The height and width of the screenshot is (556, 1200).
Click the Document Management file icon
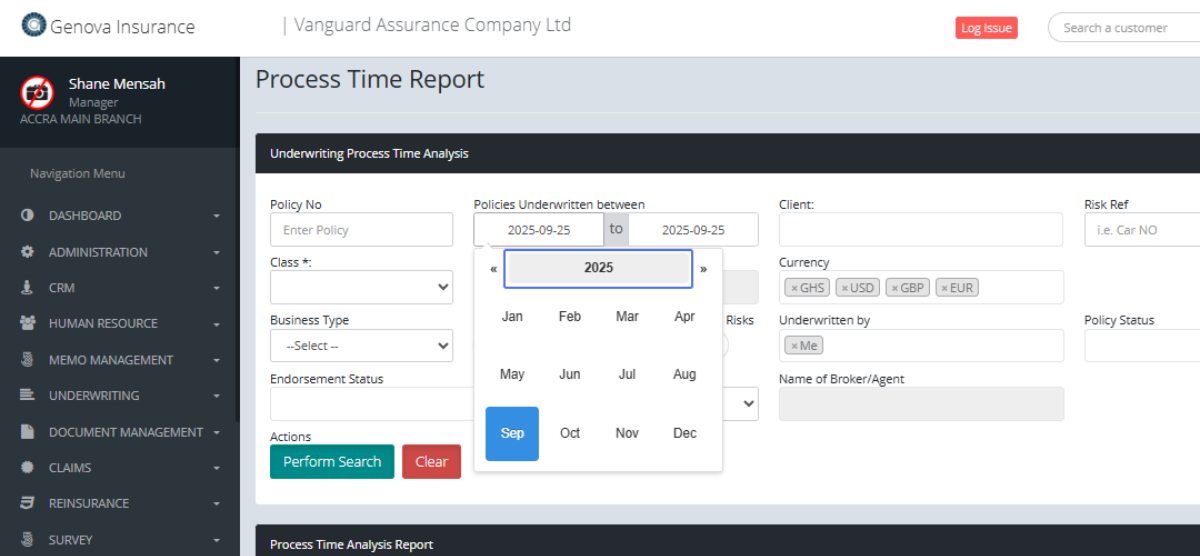pos(27,432)
